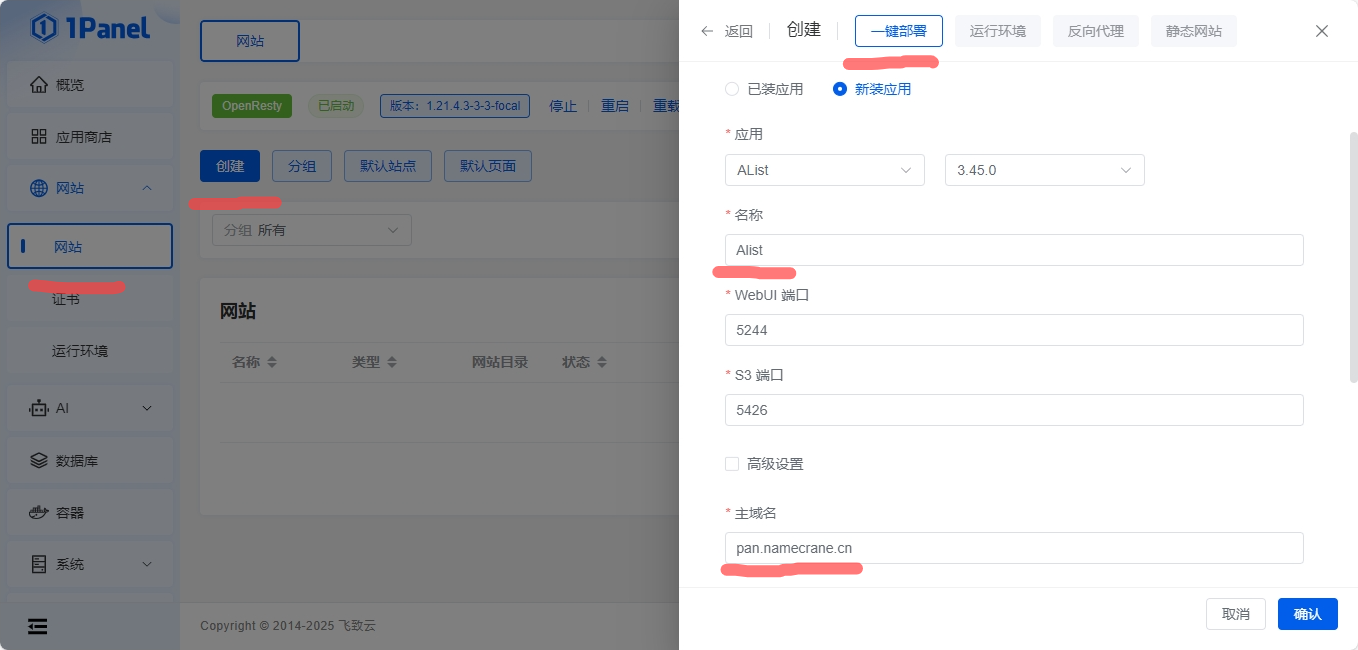The image size is (1358, 650).
Task: Click the 网站目录 column header
Action: [x=500, y=362]
